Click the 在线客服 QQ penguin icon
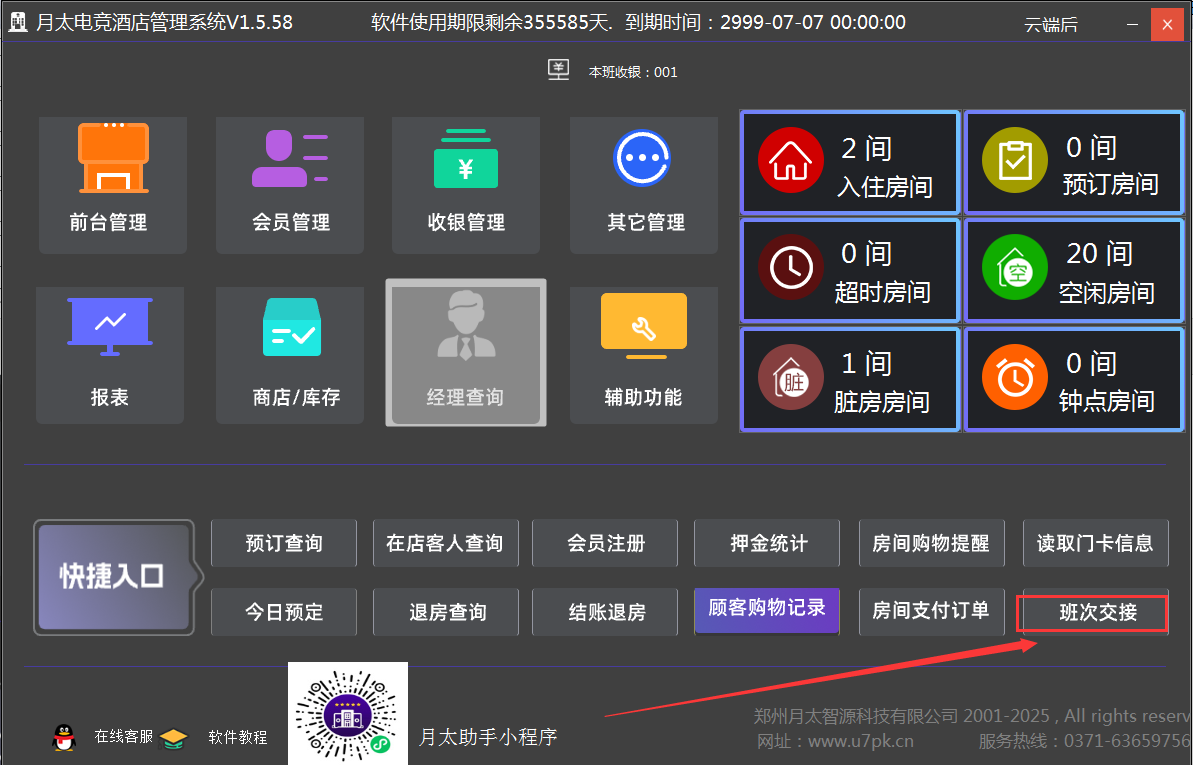 coord(64,738)
